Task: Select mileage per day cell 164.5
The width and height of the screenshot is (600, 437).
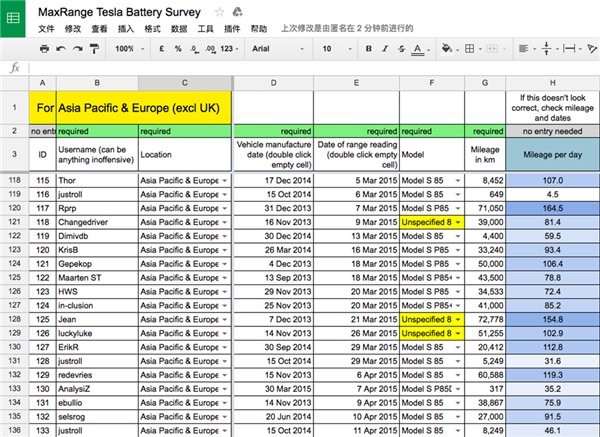Action: click(x=553, y=208)
